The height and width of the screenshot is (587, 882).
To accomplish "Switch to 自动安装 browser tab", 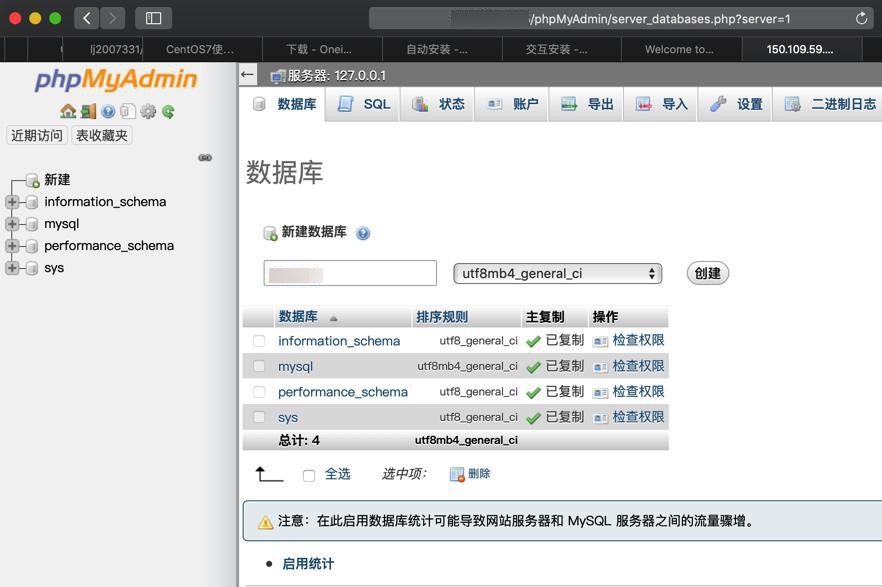I will click(x=442, y=49).
